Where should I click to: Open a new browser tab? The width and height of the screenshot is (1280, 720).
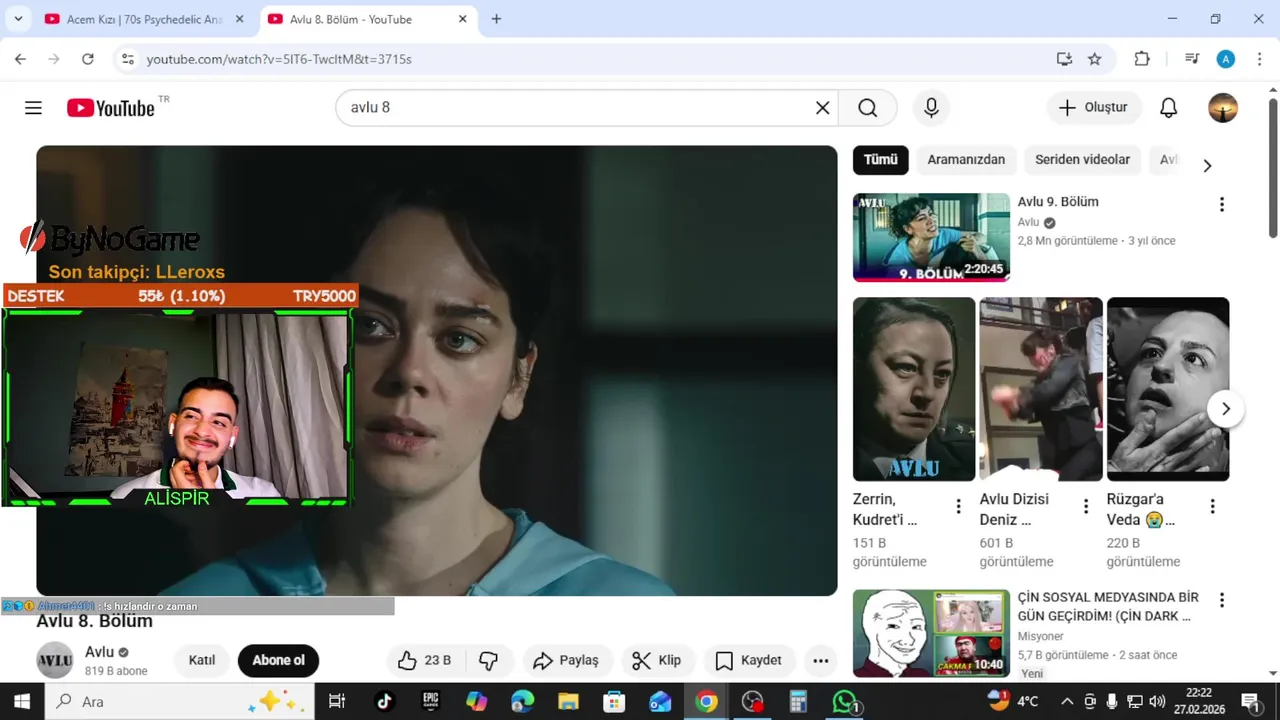(496, 19)
